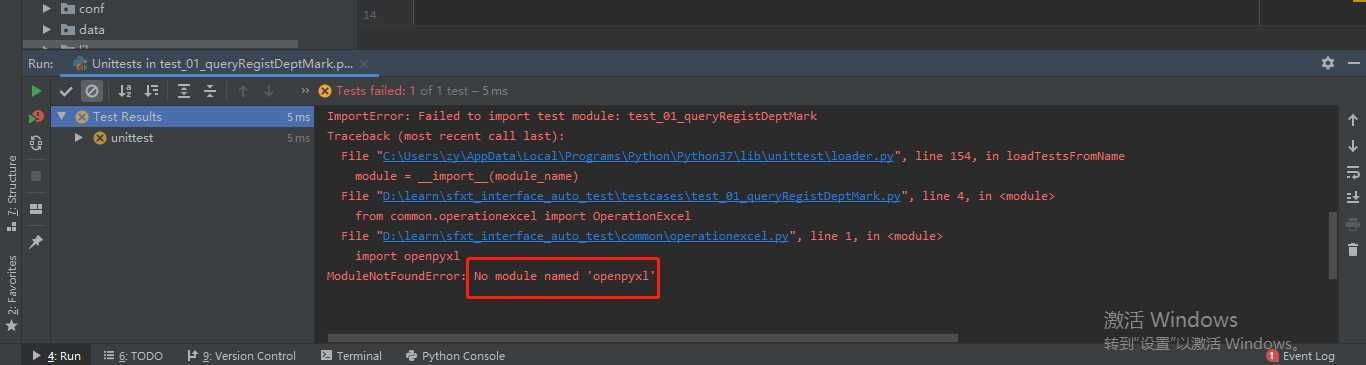The width and height of the screenshot is (1366, 365).
Task: Click the ImportError message line
Action: click(572, 116)
